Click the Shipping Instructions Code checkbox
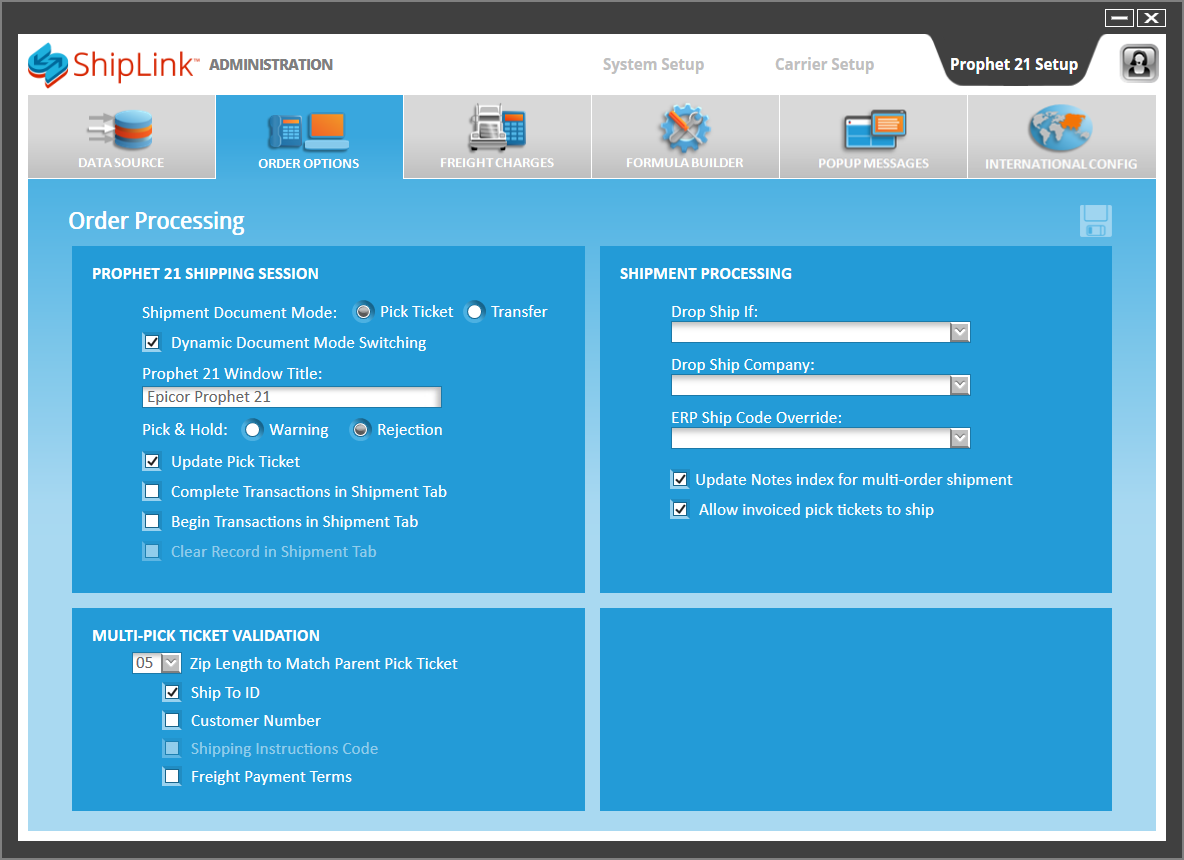Viewport: 1184px width, 860px height. [172, 748]
